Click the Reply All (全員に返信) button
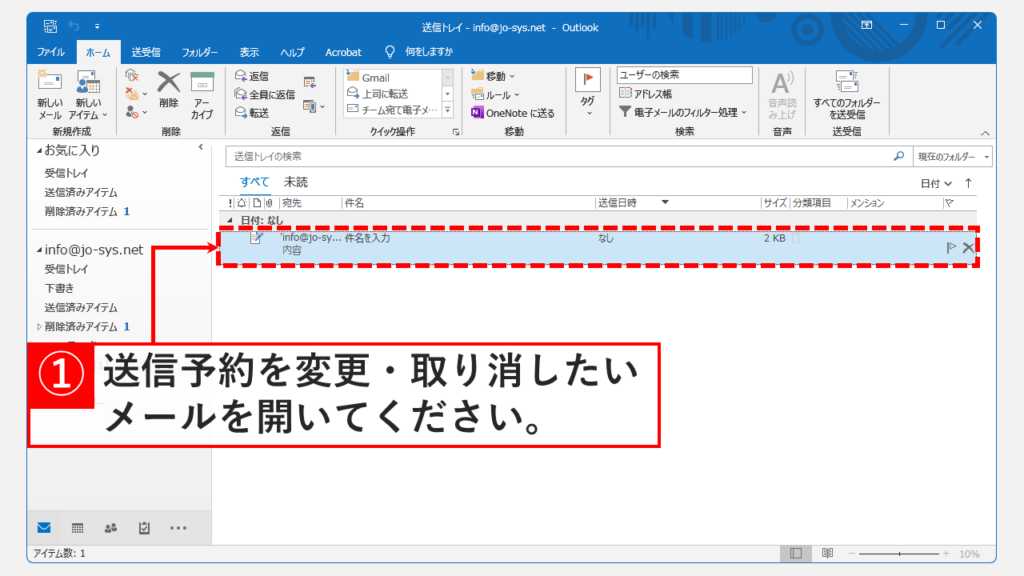Screen dimensions: 1024x576 coord(264,94)
